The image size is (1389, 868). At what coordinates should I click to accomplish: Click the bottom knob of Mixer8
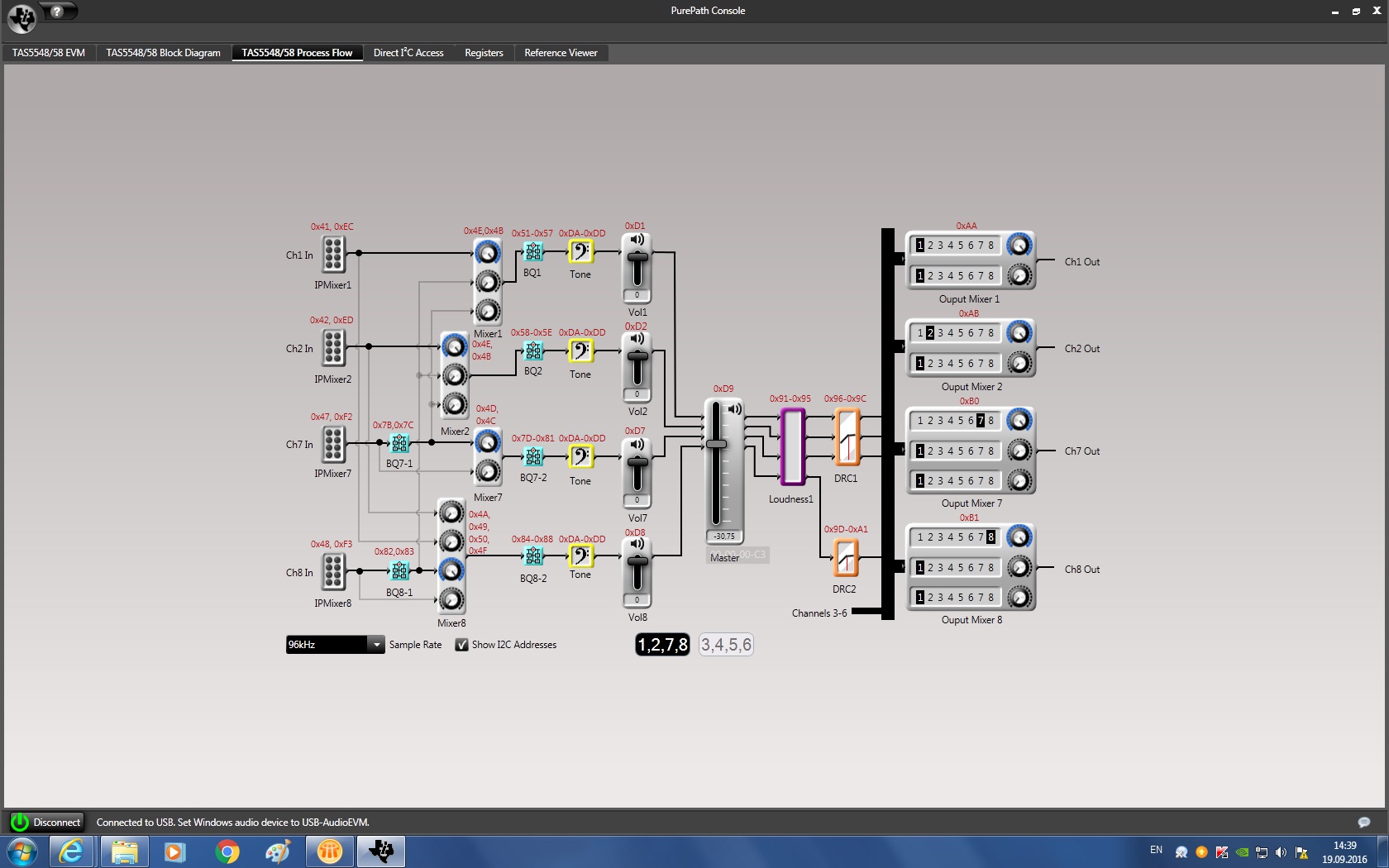click(451, 599)
